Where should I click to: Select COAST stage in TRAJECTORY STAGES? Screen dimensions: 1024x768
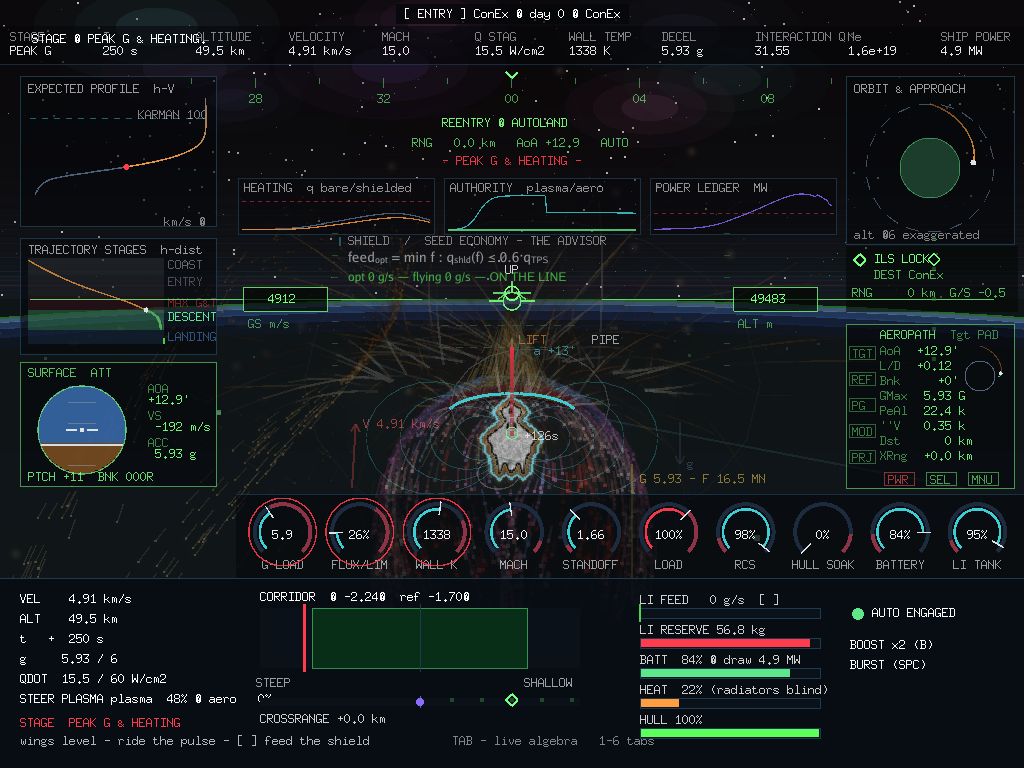pos(185,264)
